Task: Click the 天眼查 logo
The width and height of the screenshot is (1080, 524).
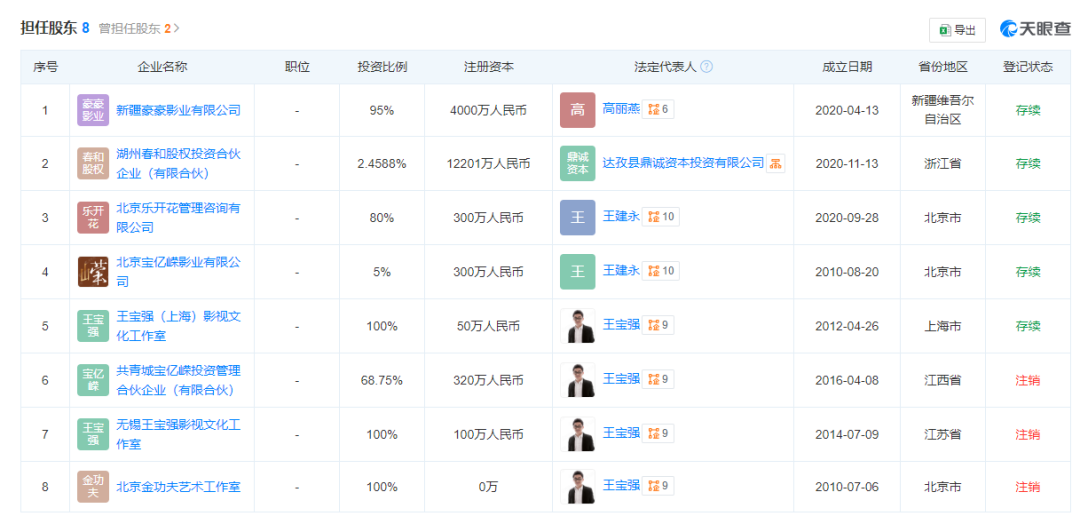Action: coord(1036,29)
